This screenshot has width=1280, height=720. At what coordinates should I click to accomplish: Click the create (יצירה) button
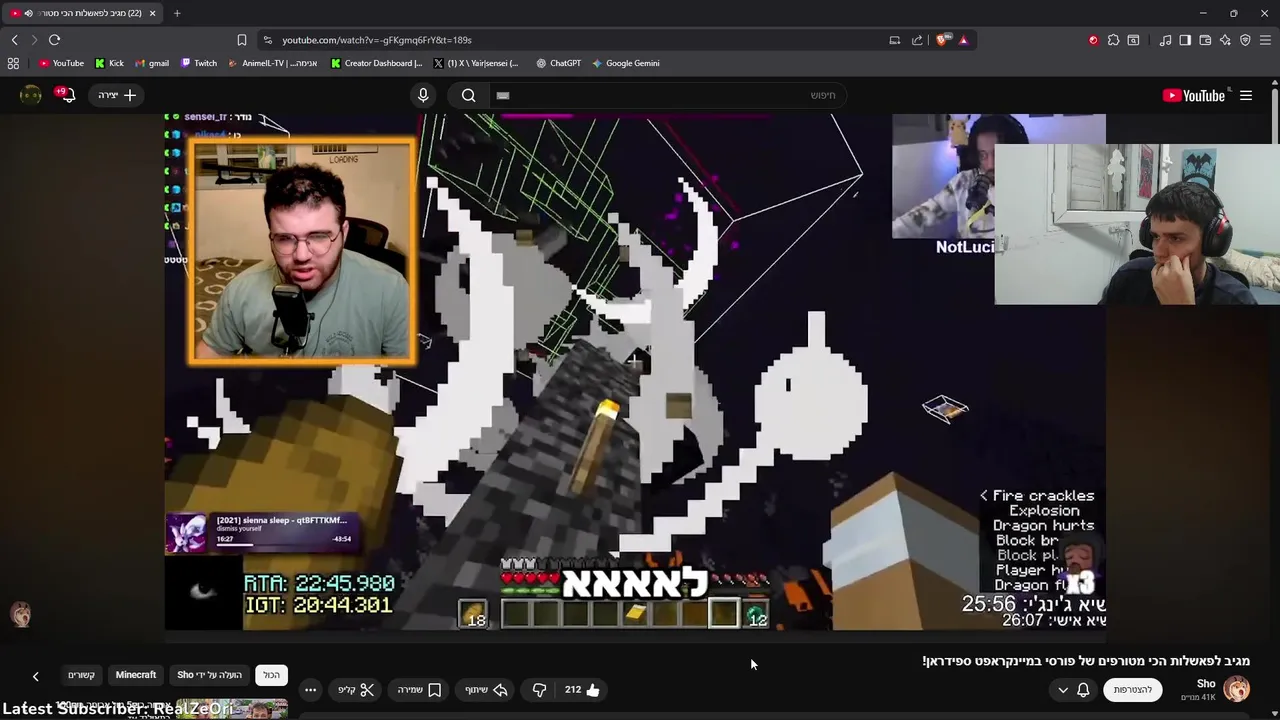118,95
